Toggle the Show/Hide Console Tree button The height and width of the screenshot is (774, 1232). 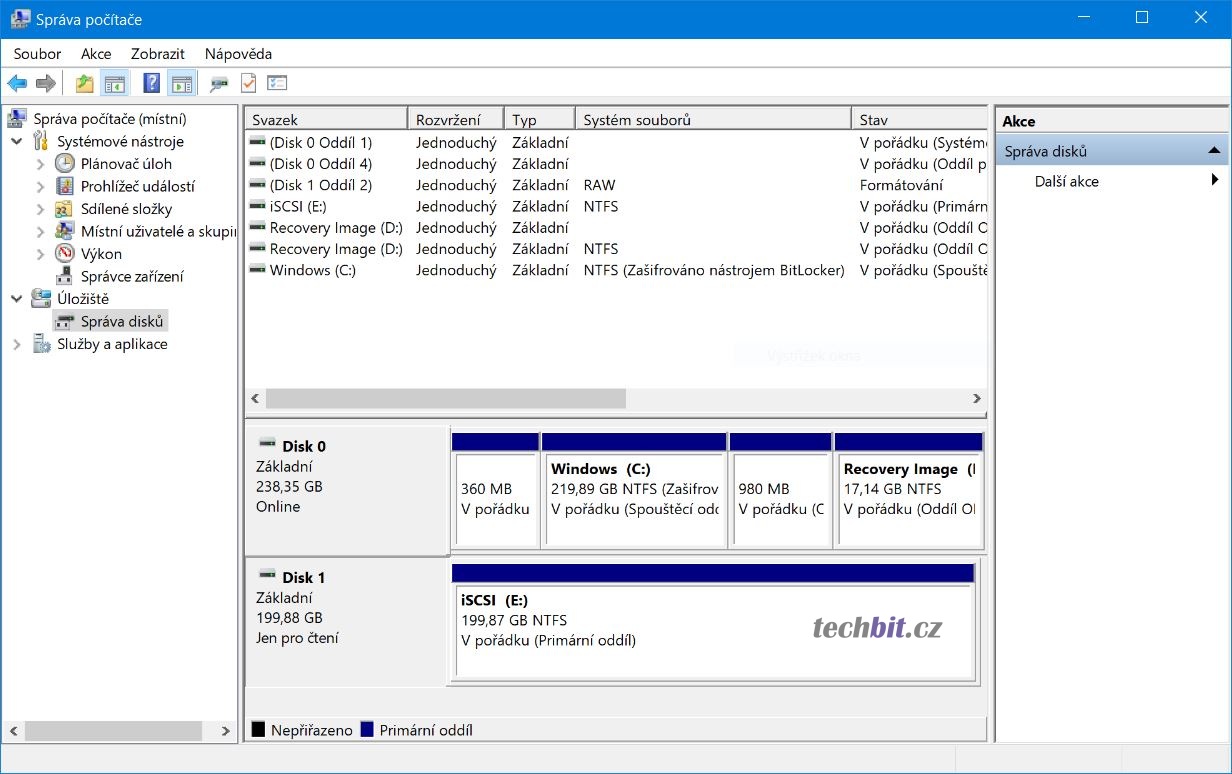pyautogui.click(x=114, y=84)
